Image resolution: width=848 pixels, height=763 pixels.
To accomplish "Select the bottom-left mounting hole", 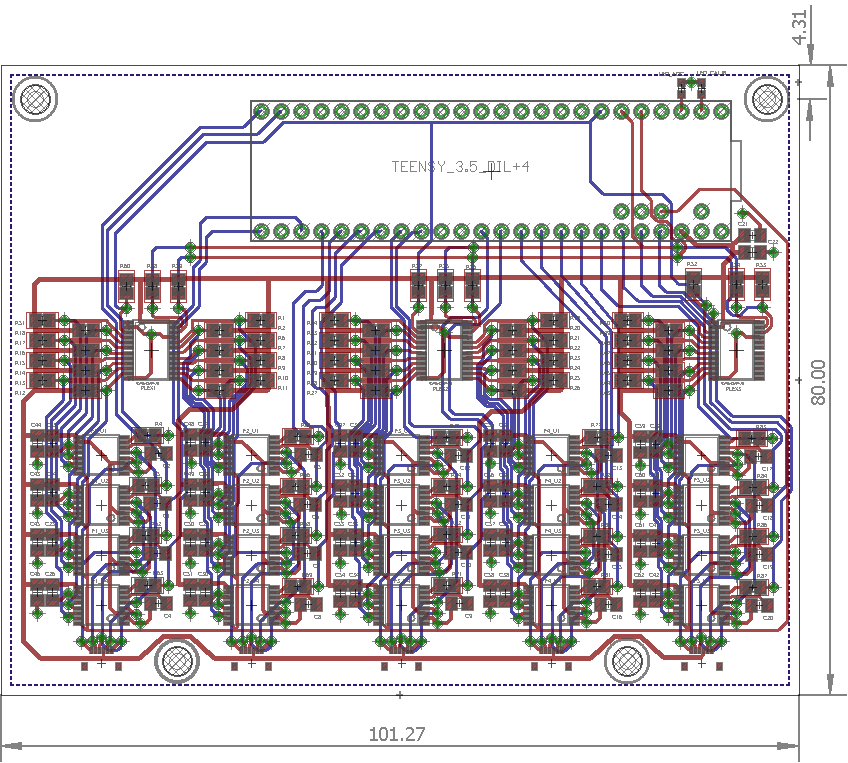I will point(177,660).
